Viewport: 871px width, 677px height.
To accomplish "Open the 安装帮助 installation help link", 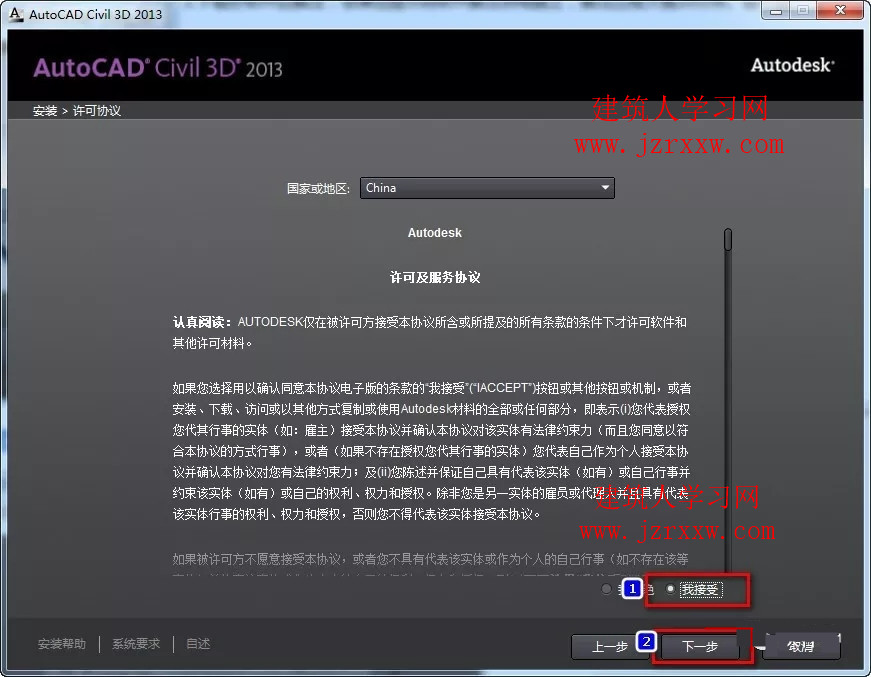I will coord(62,644).
